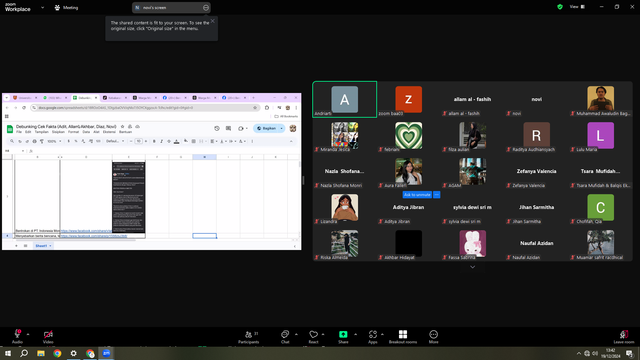Click the Zoom icon in the taskbar
This screenshot has height=360, width=640.
107,353
